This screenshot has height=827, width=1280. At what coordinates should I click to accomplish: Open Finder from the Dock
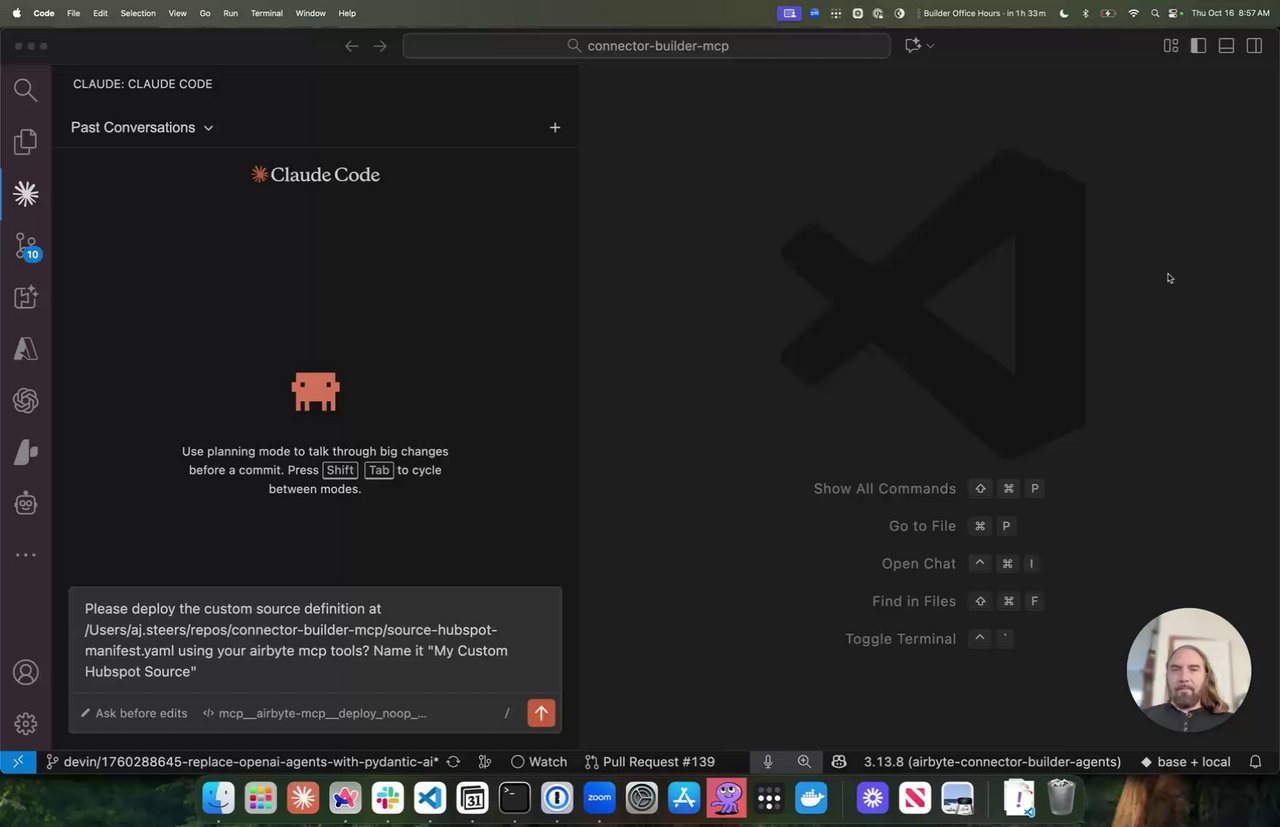click(x=218, y=798)
